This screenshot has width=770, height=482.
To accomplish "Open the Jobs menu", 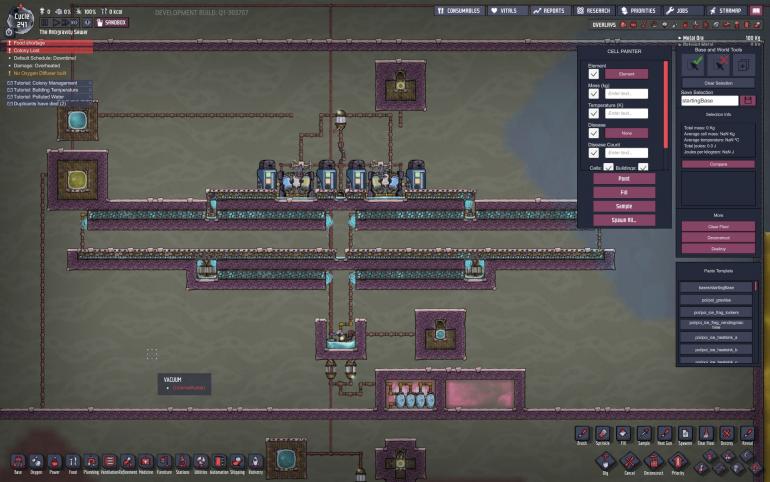I will click(x=683, y=10).
